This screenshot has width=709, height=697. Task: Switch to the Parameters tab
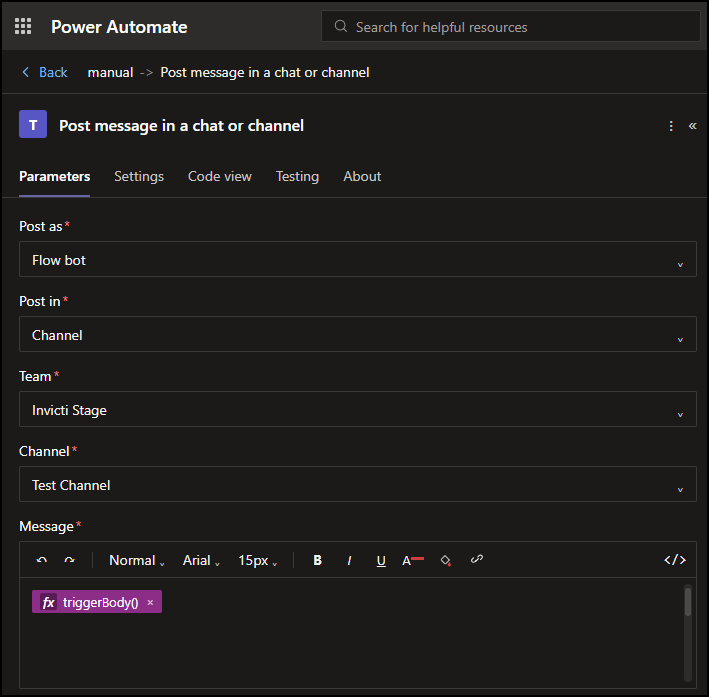[54, 176]
